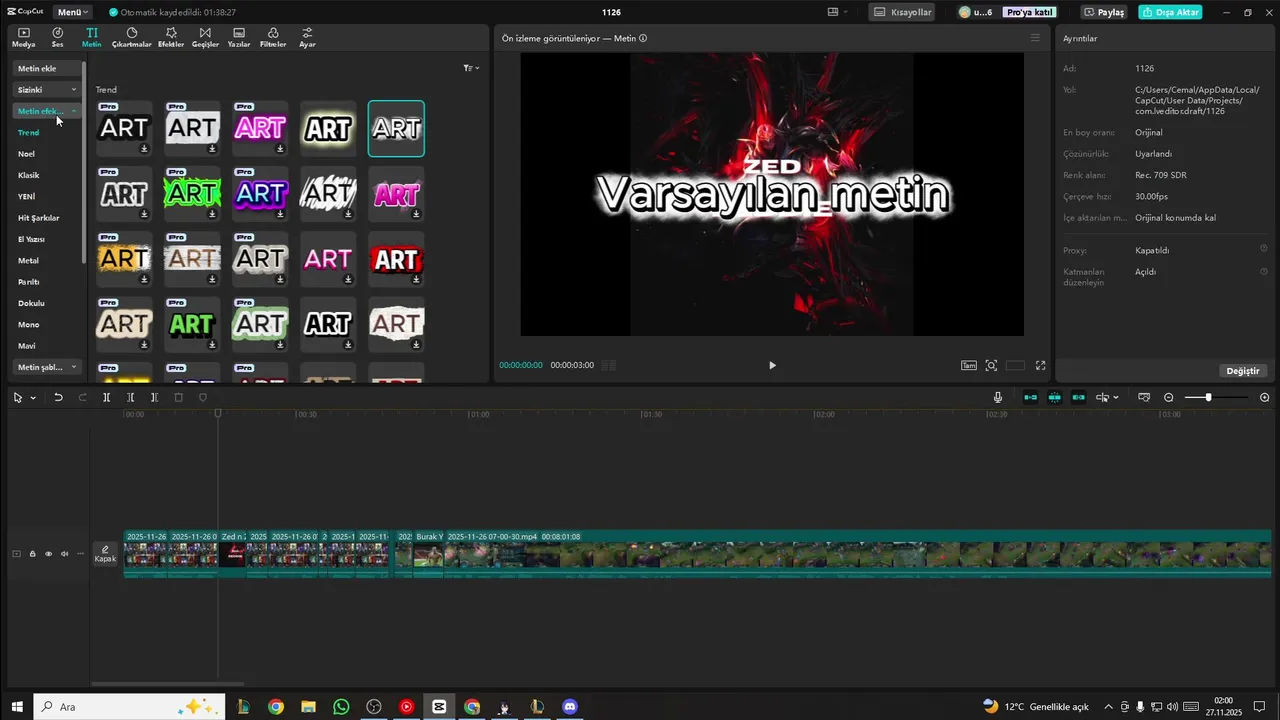This screenshot has height=720, width=1280.
Task: Switch to the Çıkartmalar stickers tab
Action: click(131, 38)
